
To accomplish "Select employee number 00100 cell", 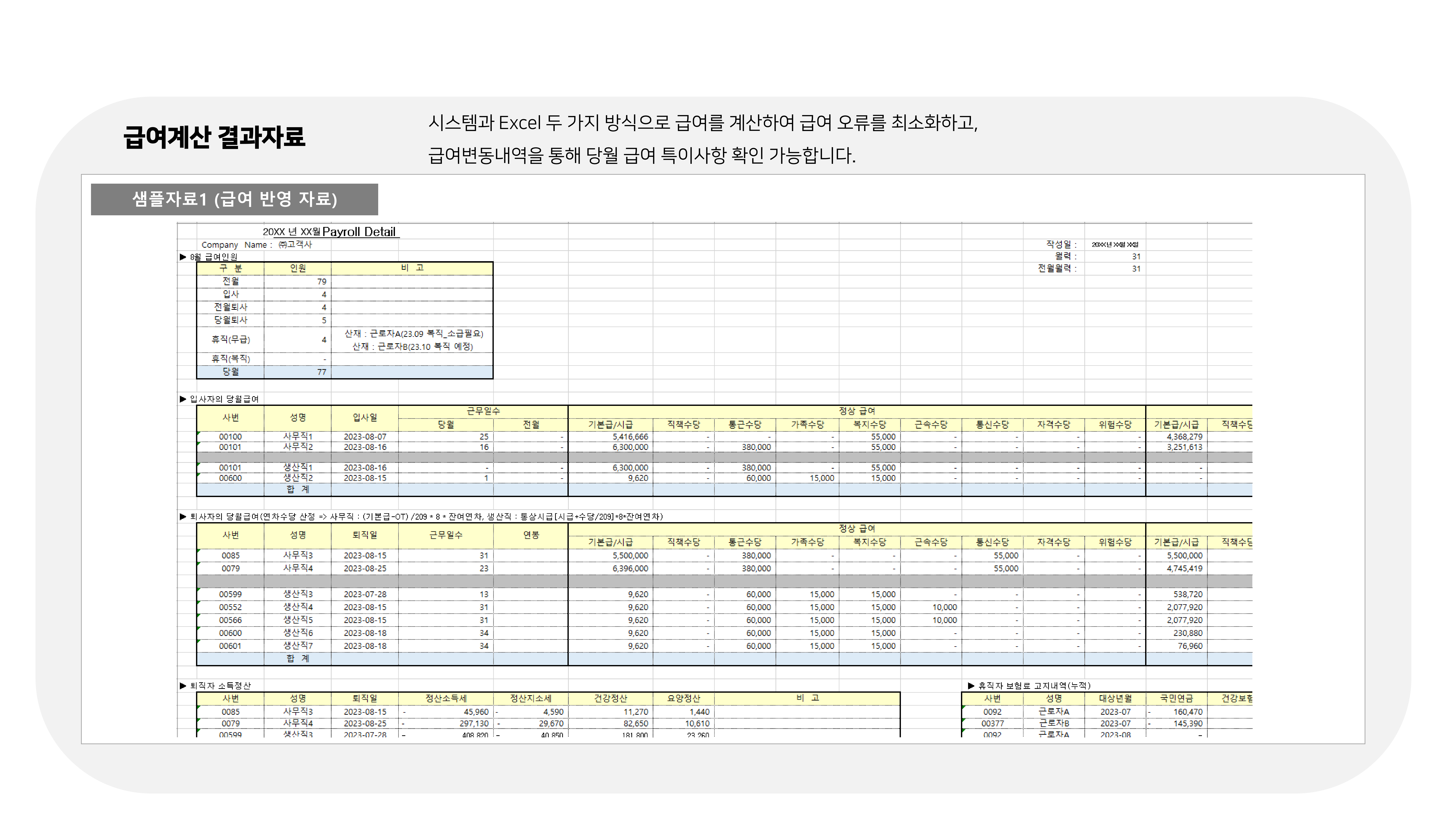I will click(x=231, y=437).
